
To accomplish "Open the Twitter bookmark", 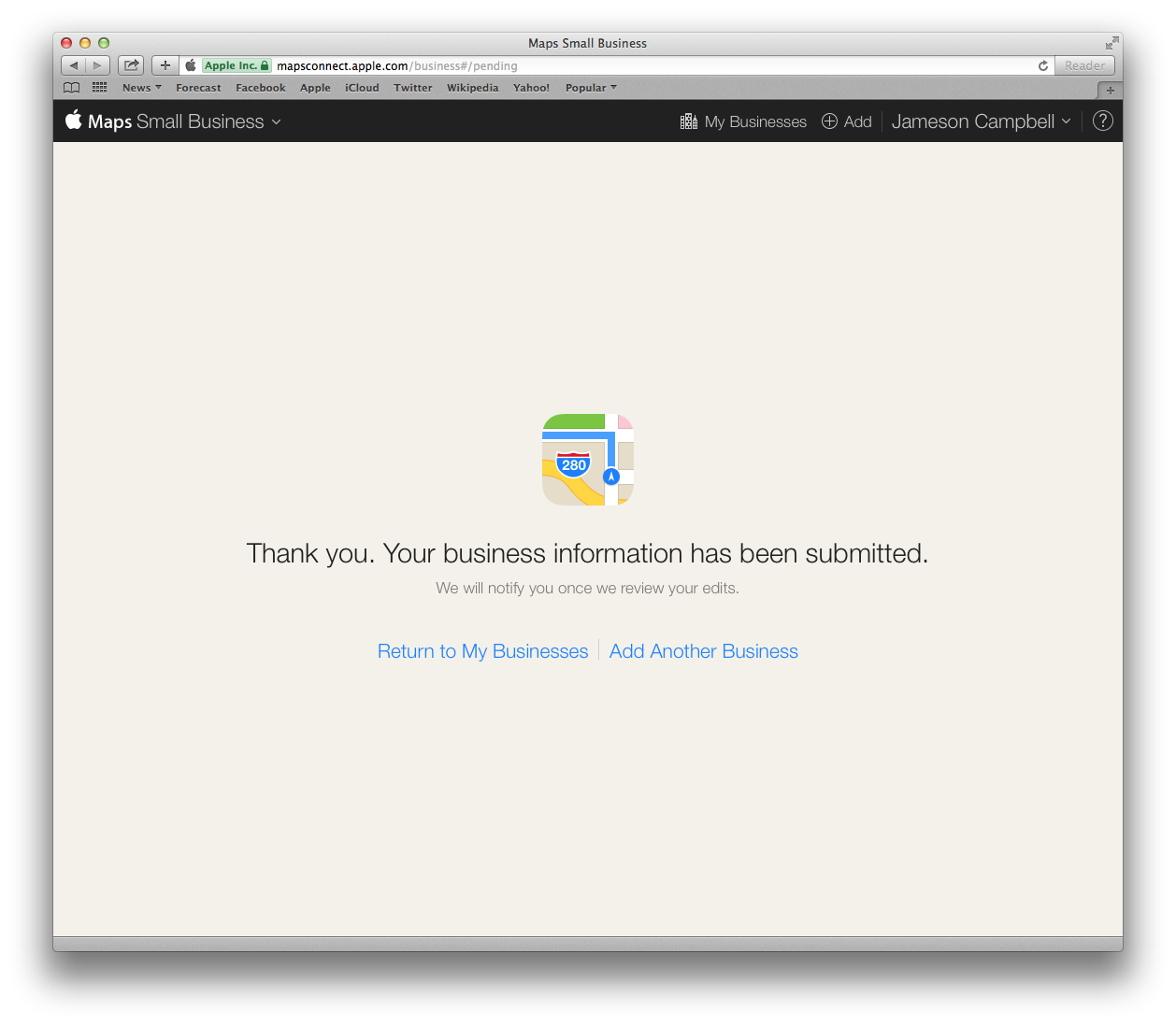I will tap(413, 88).
